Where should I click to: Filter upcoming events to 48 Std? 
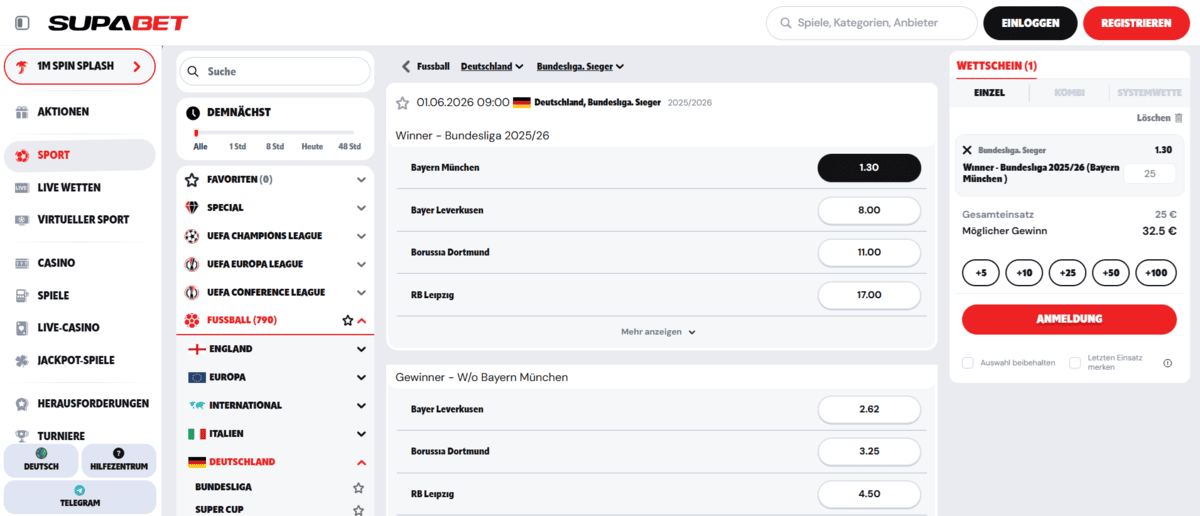[350, 147]
